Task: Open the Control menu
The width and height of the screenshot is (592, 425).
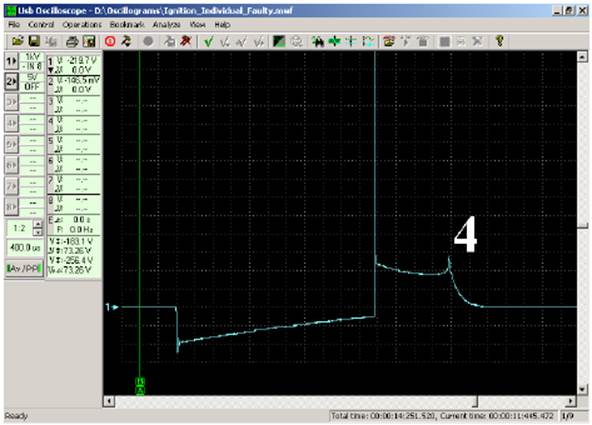Action: [41, 25]
